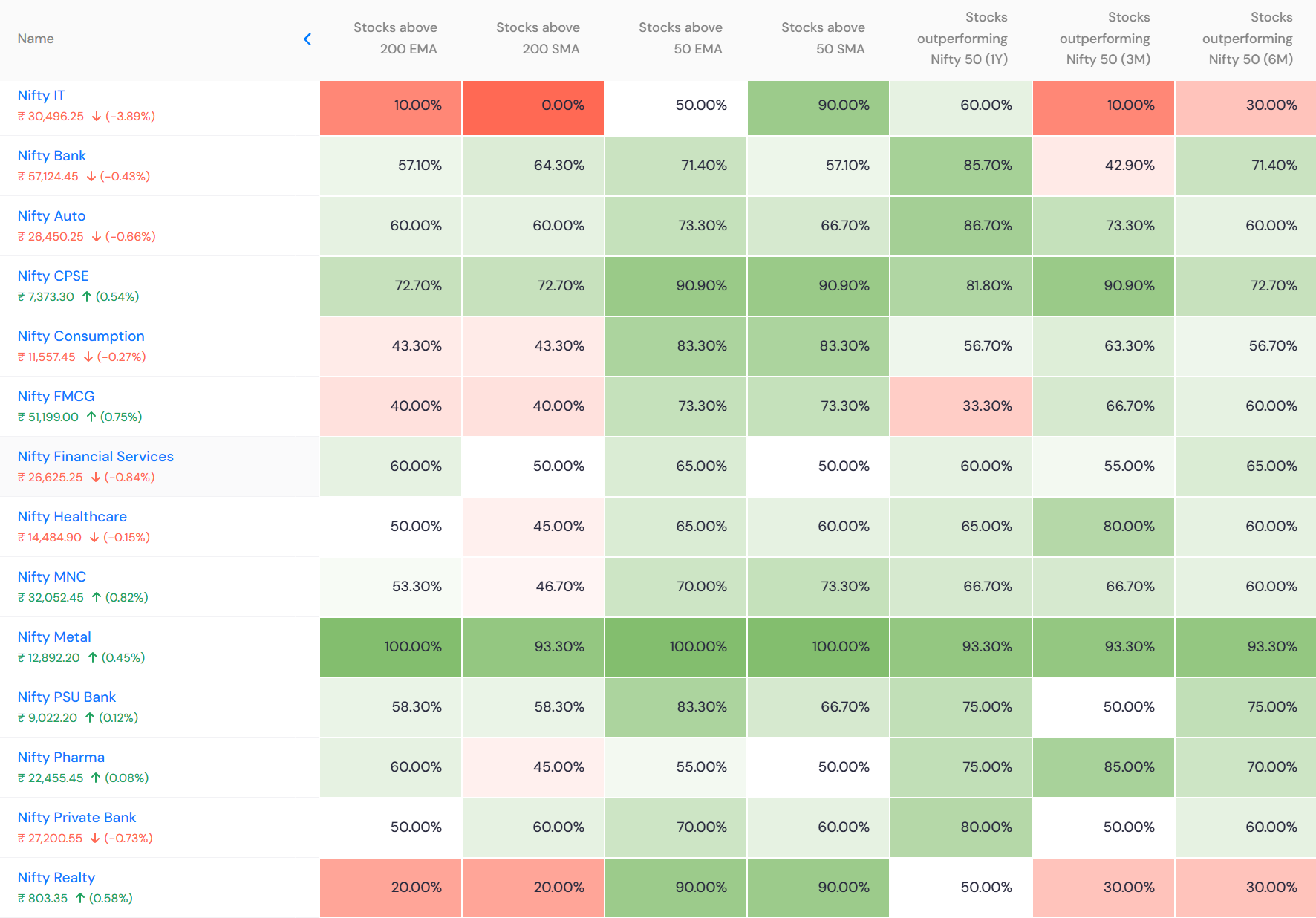Sort by outperforming Nifty 50 (3M) header

coord(1105,39)
